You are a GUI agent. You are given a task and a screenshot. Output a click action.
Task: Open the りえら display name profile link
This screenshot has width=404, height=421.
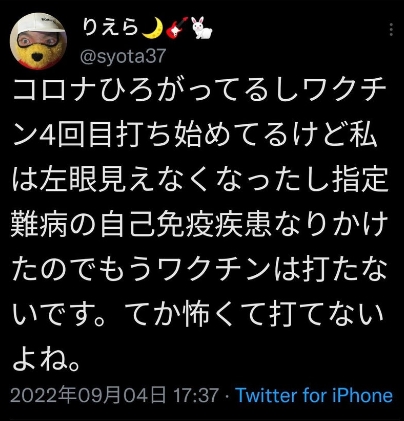point(111,27)
